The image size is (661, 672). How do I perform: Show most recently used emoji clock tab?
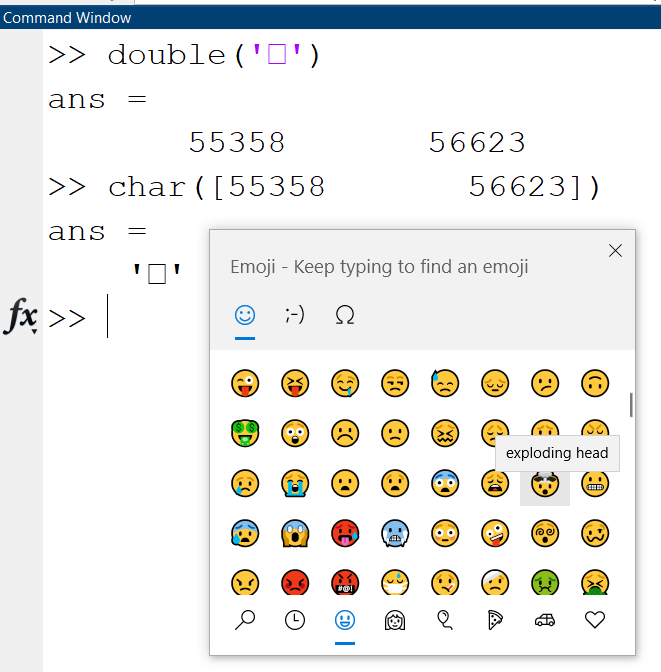(295, 621)
